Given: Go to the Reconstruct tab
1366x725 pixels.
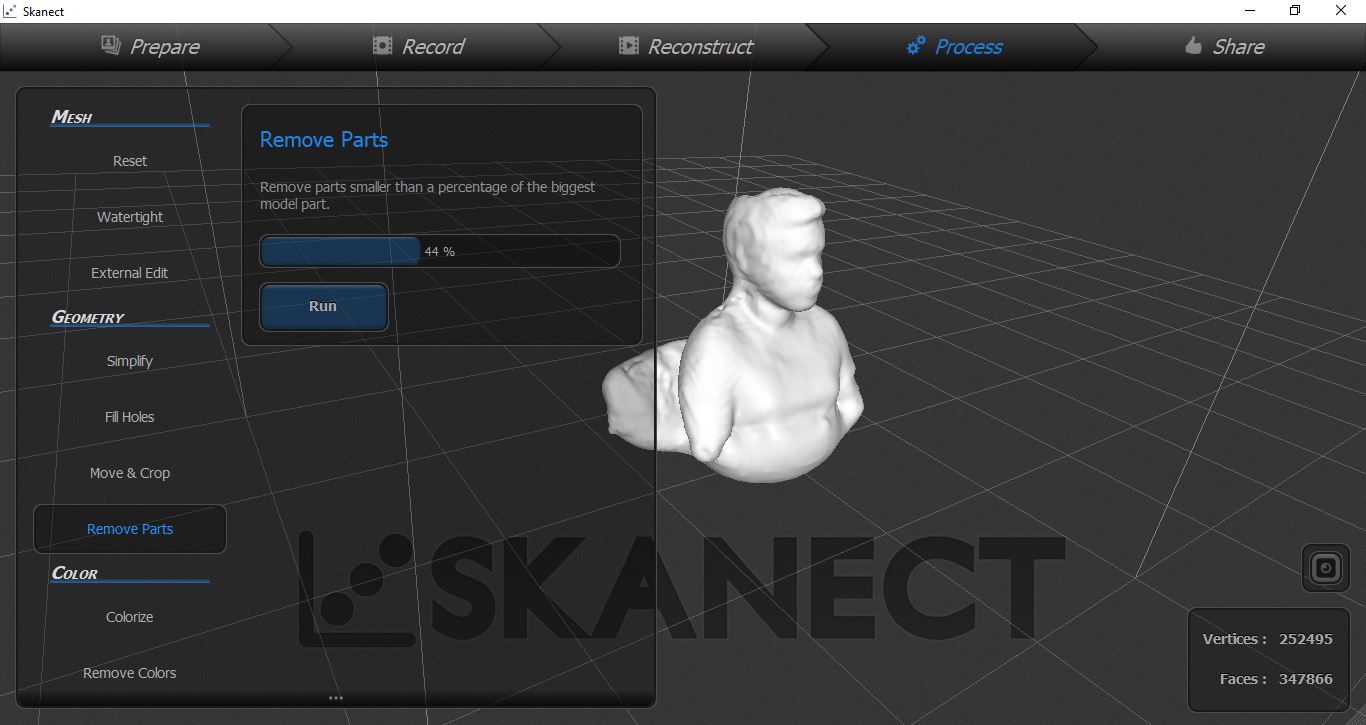Looking at the screenshot, I should click(x=685, y=46).
